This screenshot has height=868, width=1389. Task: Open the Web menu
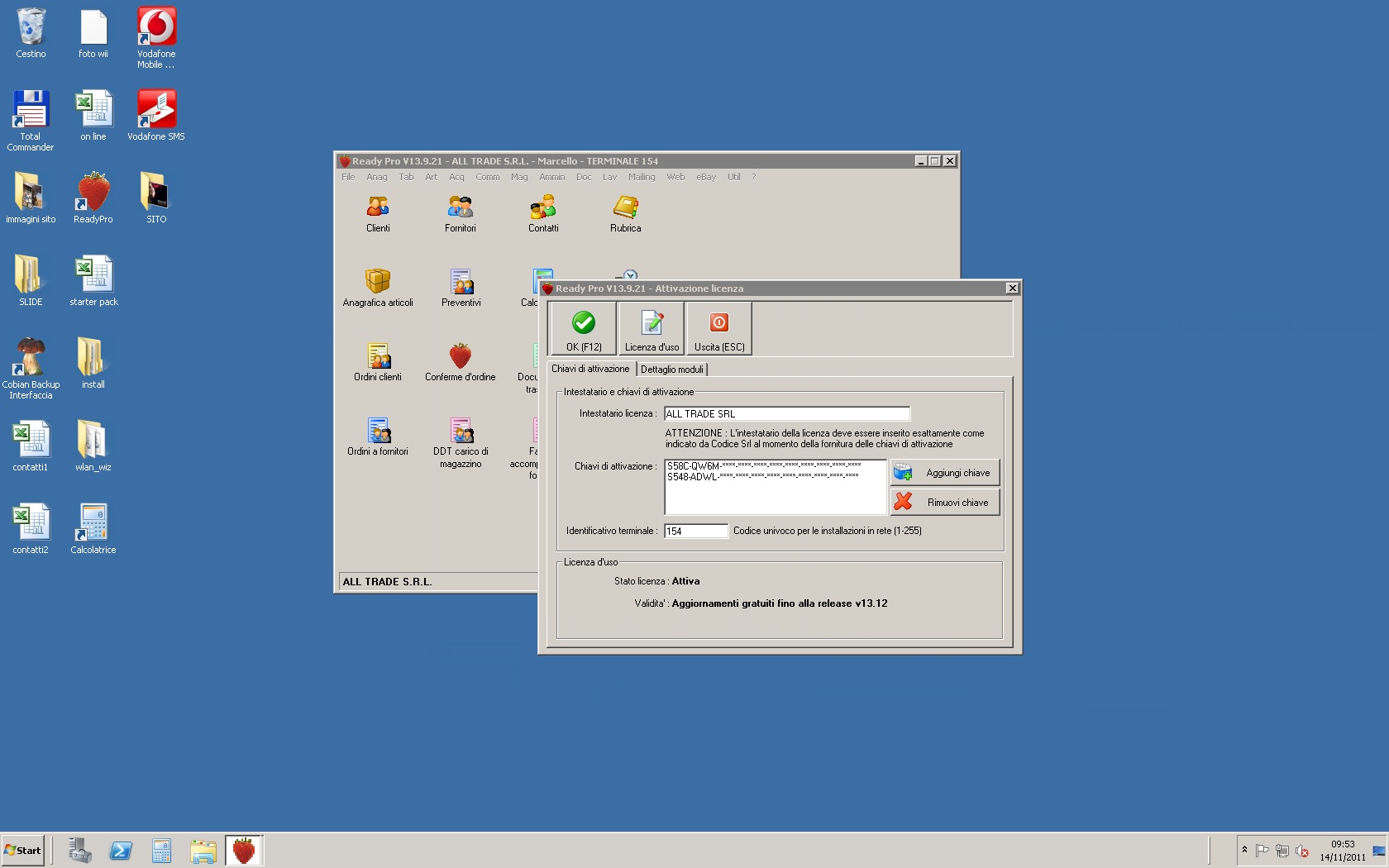[x=675, y=177]
